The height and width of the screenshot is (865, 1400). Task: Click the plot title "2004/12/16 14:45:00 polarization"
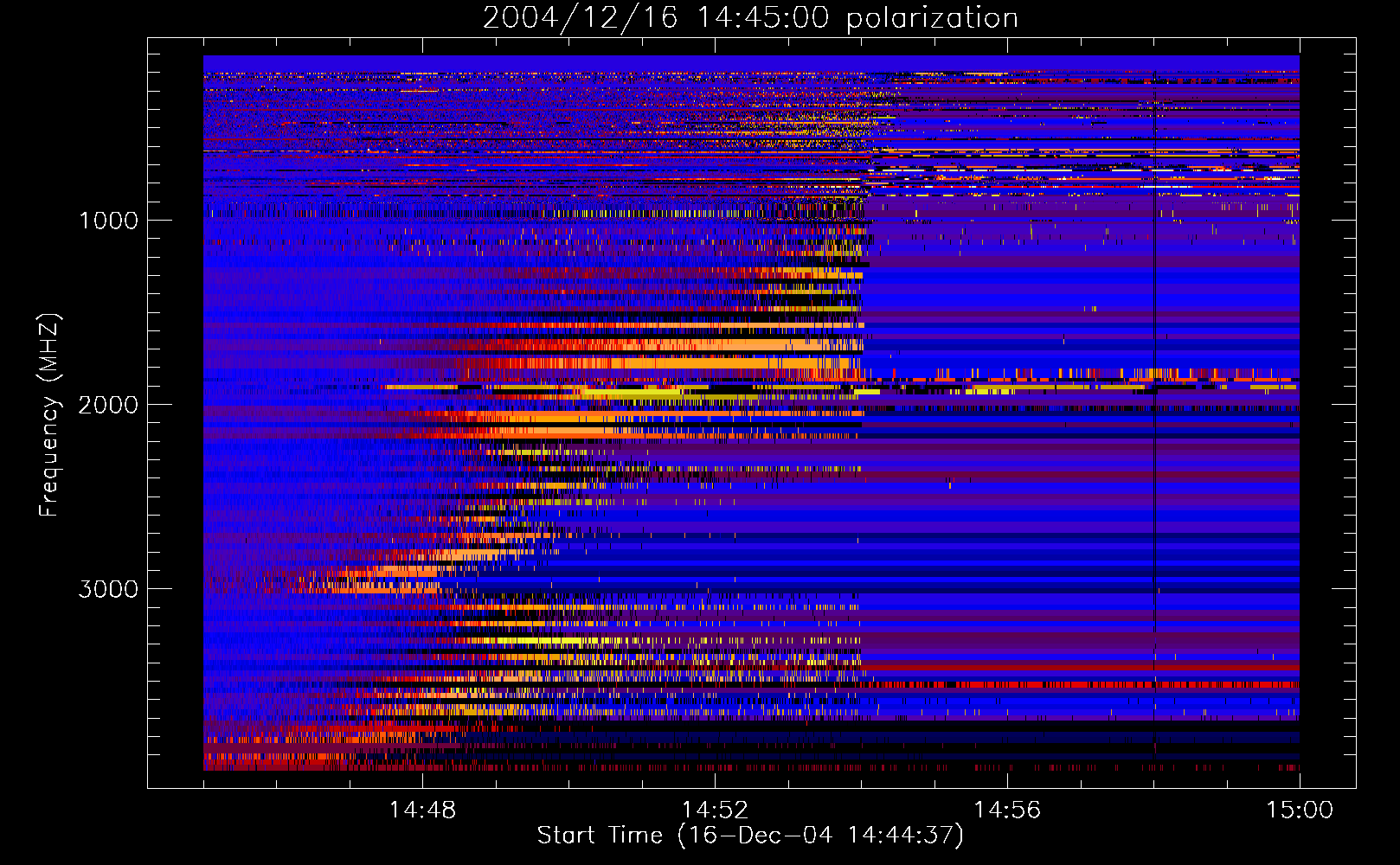750,18
